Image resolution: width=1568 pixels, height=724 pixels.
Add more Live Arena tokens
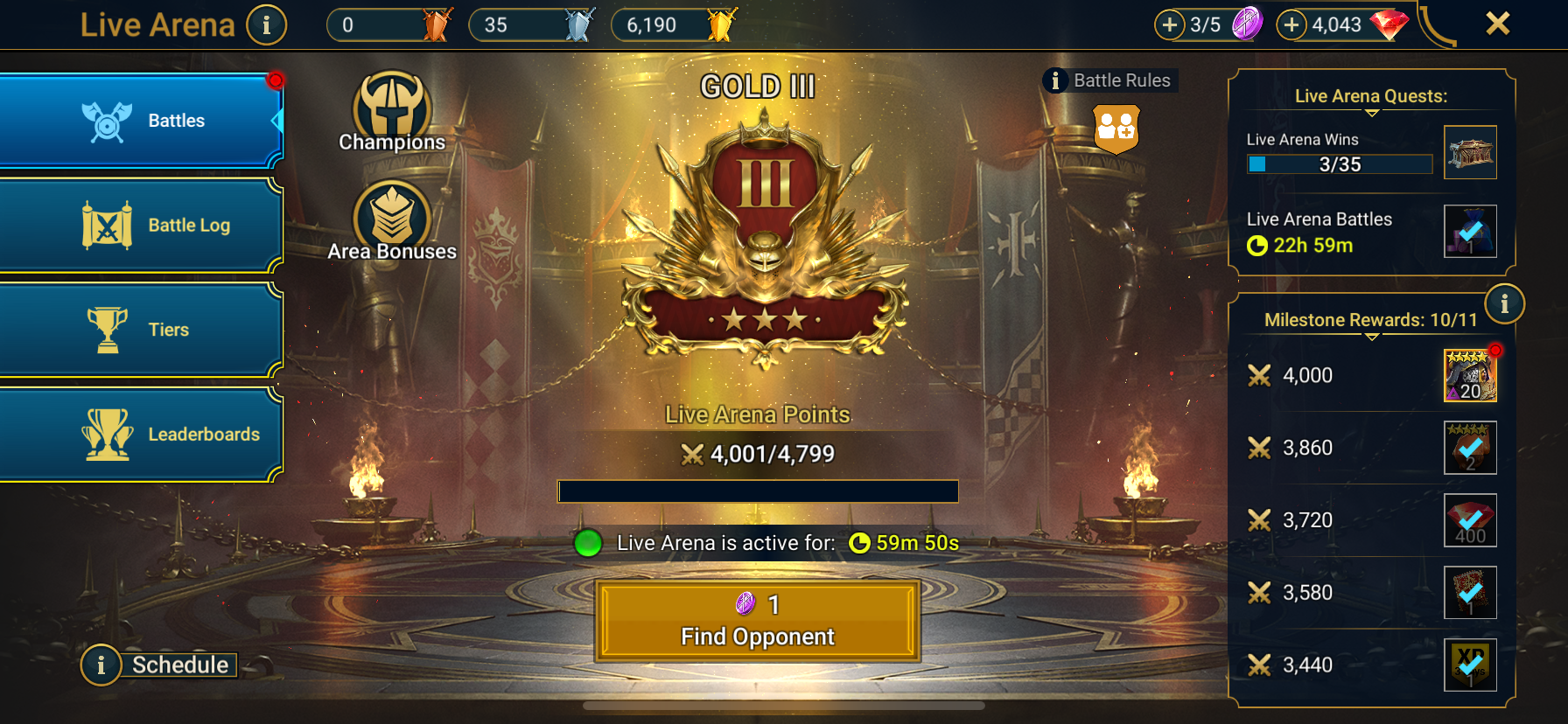[x=1170, y=24]
